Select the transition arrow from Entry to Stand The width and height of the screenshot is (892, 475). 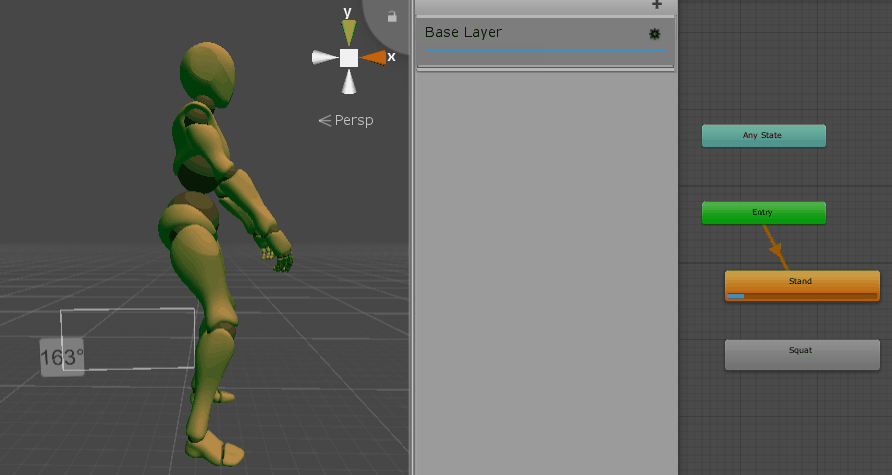[773, 246]
